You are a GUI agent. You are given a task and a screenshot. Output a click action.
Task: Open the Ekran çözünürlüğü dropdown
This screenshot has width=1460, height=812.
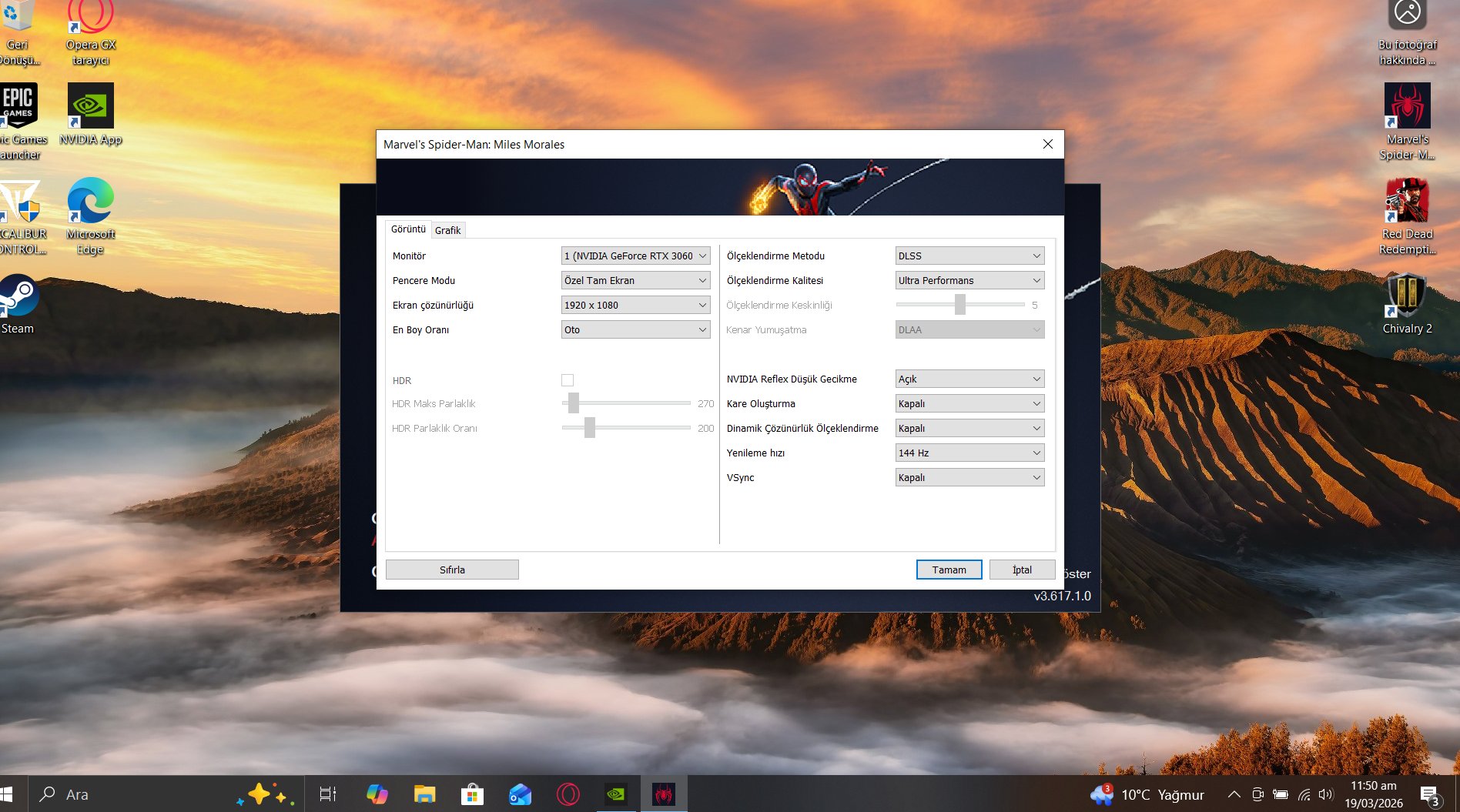click(x=635, y=305)
